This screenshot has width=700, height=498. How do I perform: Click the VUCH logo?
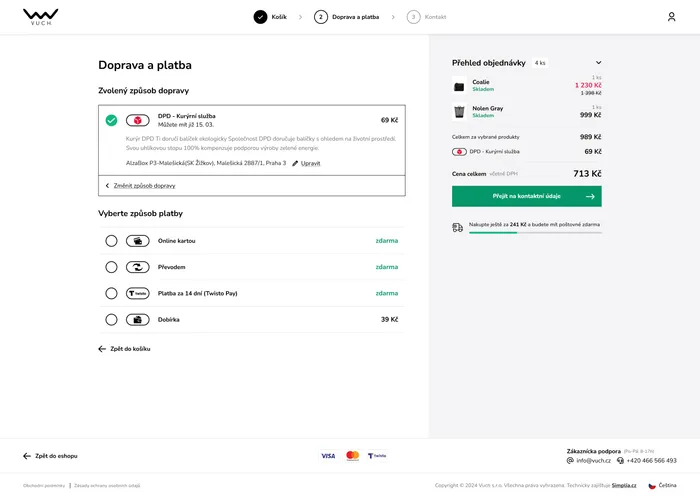click(41, 17)
